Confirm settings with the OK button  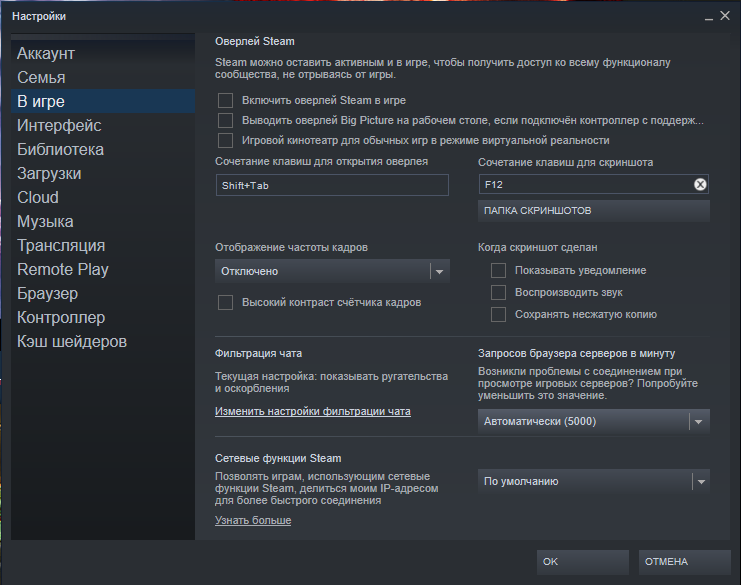(583, 562)
